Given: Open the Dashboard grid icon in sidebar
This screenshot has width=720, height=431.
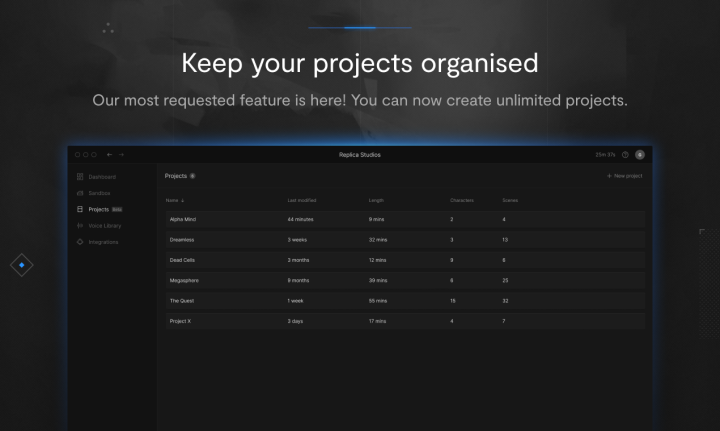Looking at the screenshot, I should [x=80, y=177].
